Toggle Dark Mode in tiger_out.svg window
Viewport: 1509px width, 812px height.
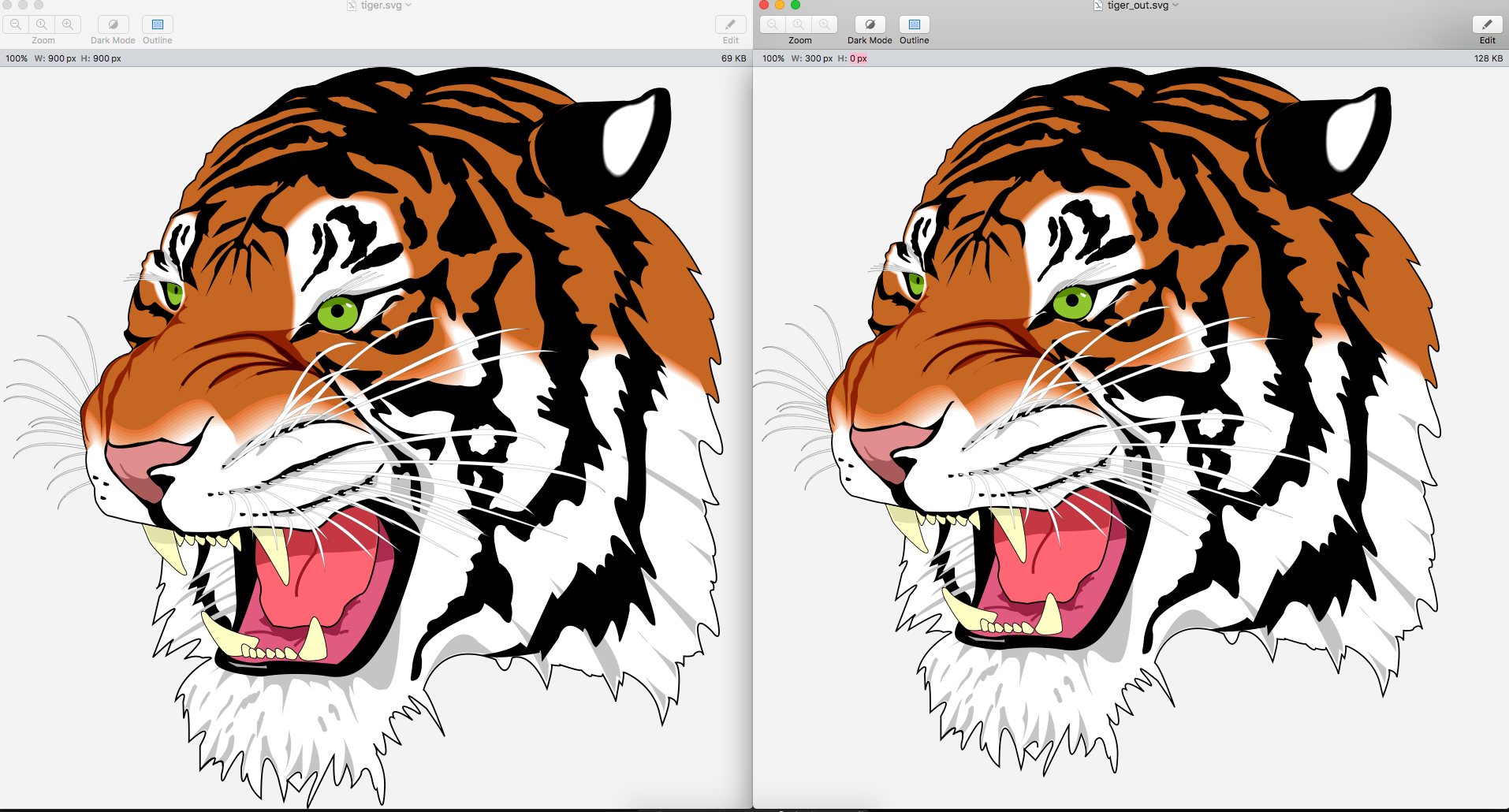coord(870,24)
